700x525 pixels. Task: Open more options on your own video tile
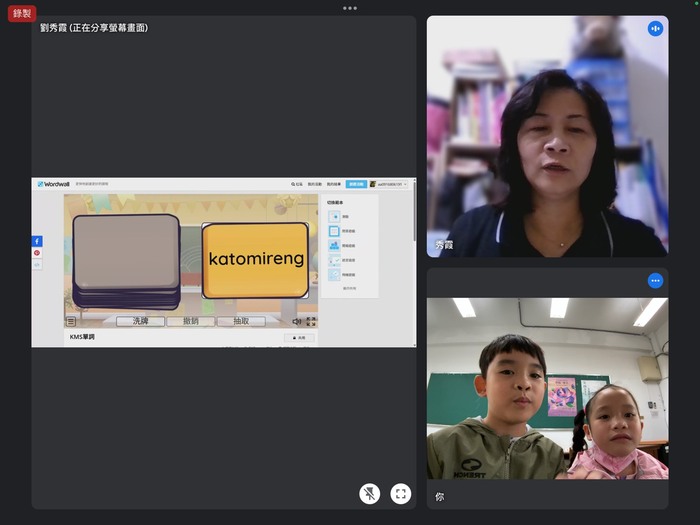tap(655, 280)
